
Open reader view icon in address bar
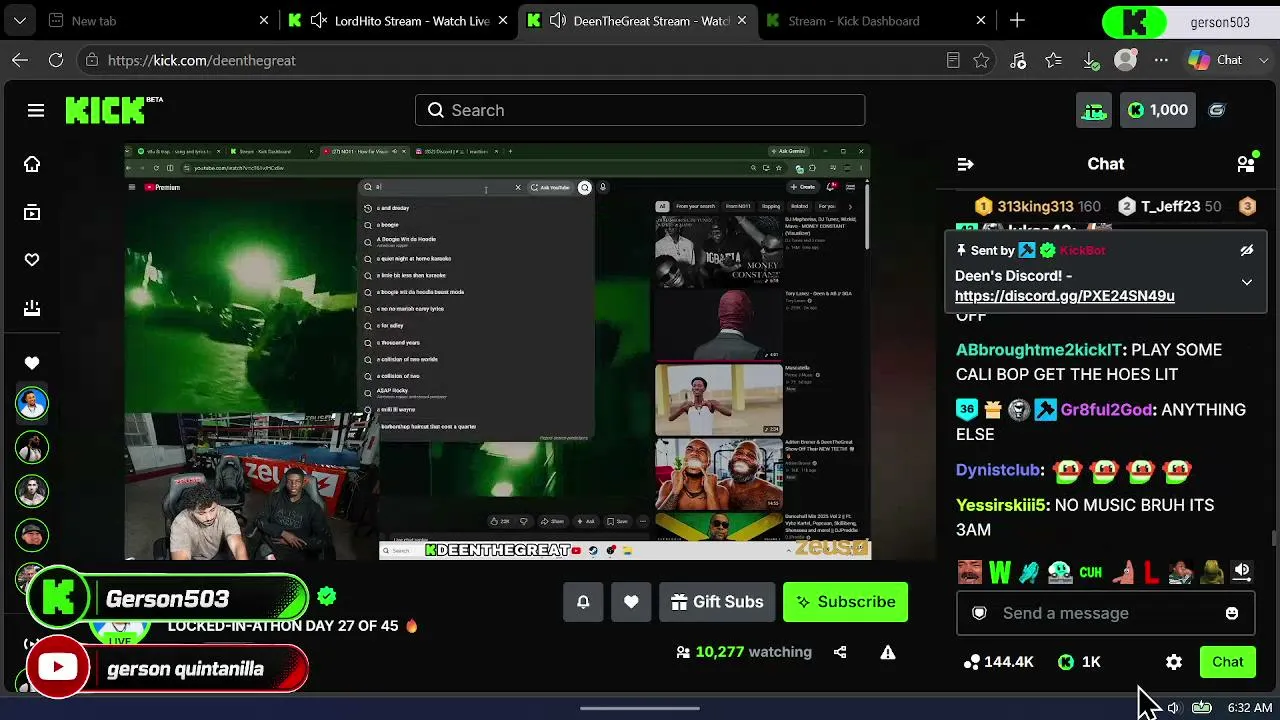click(x=953, y=60)
